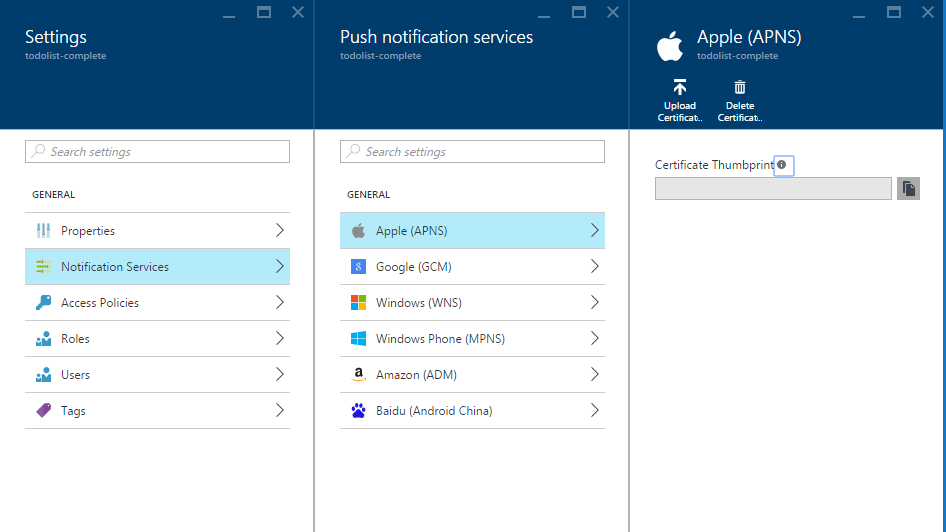Open Properties settings
This screenshot has width=946, height=532.
point(157,230)
